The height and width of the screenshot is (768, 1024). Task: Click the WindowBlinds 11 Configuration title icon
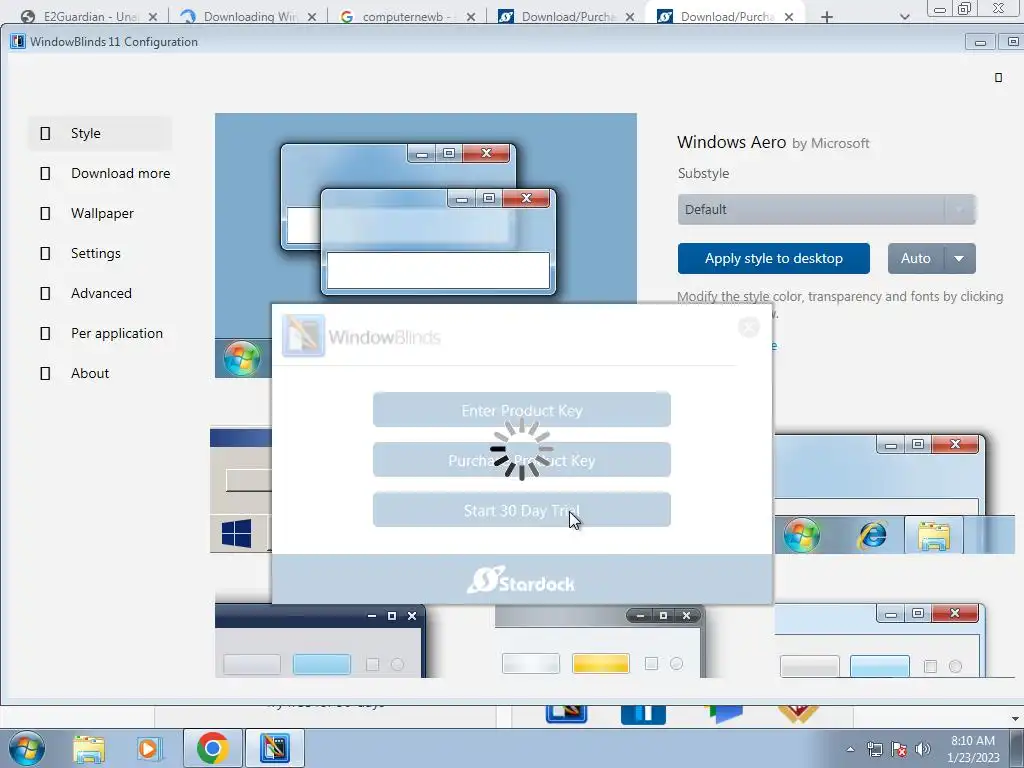pos(18,42)
